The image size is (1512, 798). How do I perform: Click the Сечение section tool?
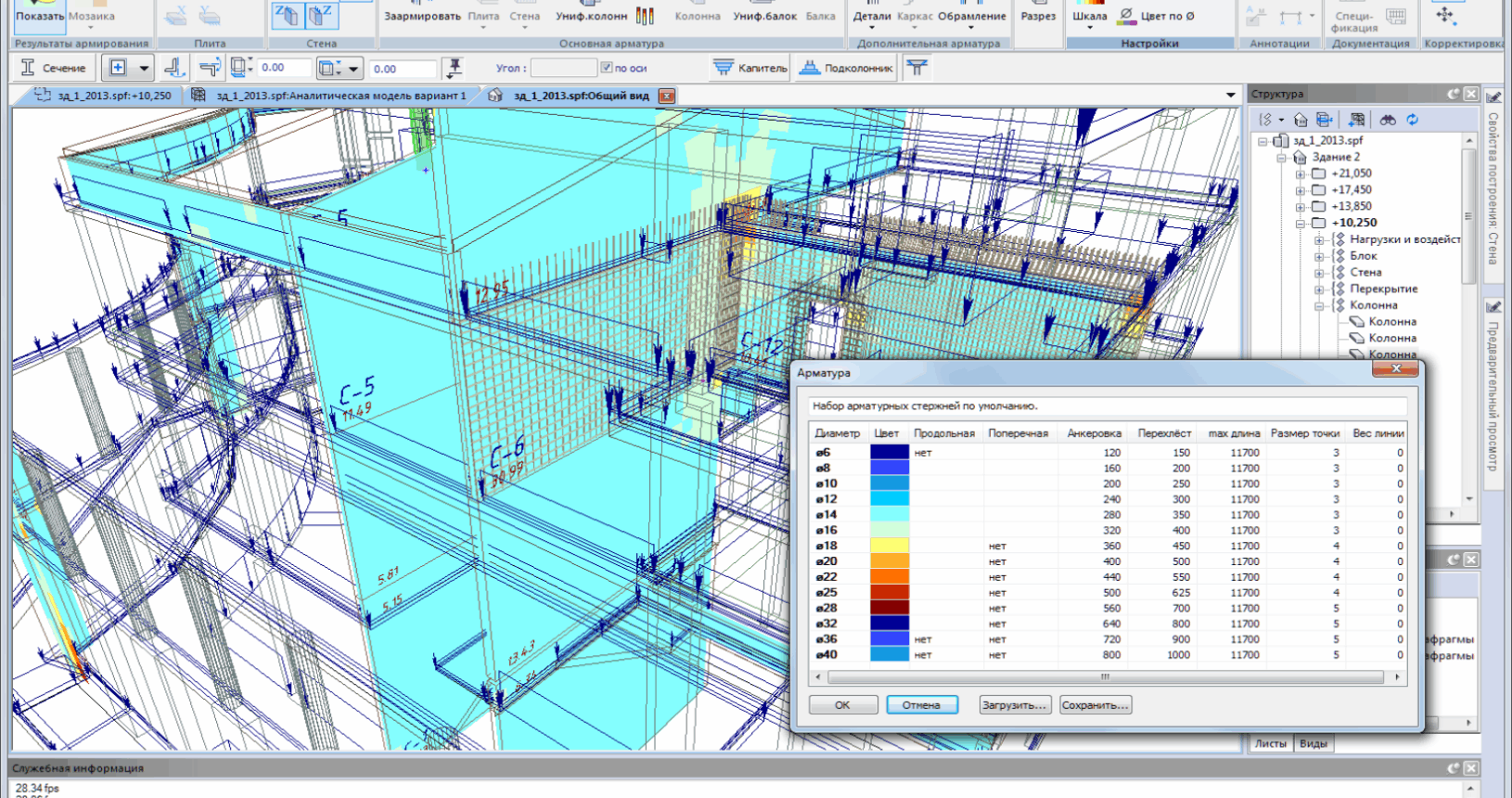pyautogui.click(x=53, y=68)
